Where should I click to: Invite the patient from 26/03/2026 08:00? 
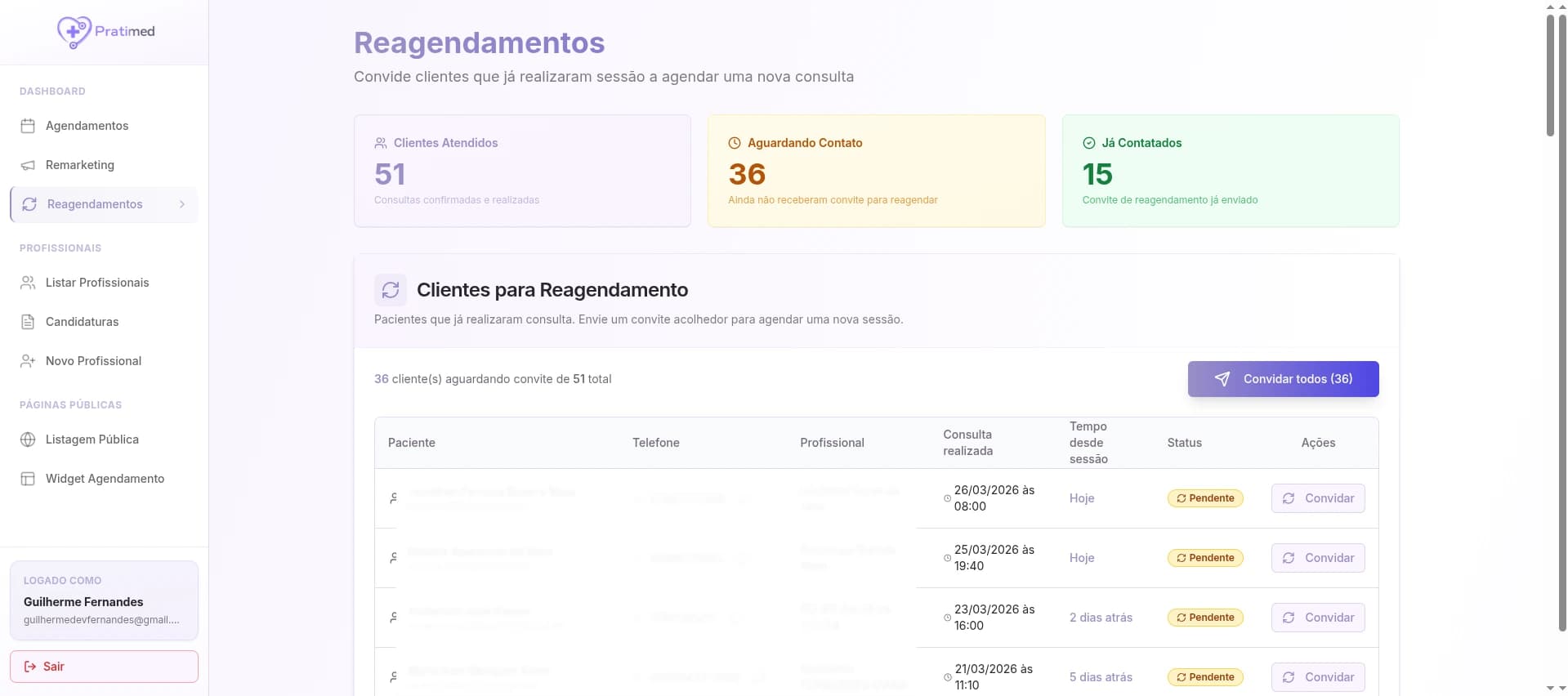click(1318, 498)
